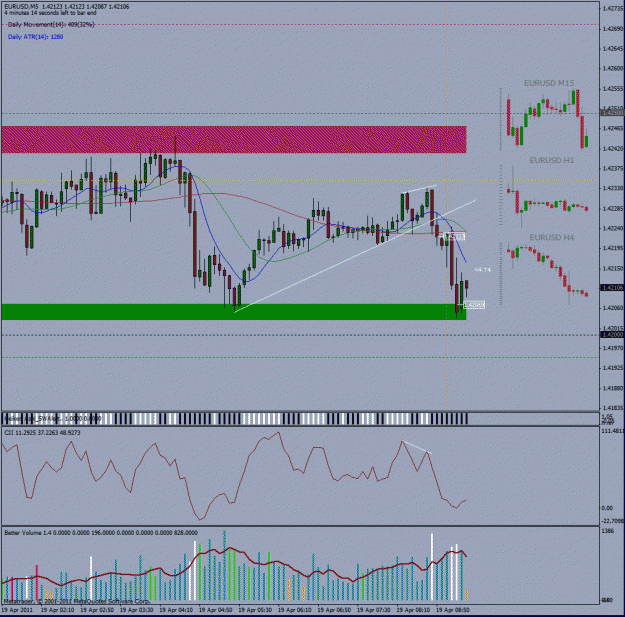
Task: Click the 19 Apr 2011 time axis label
Action: tap(17, 610)
